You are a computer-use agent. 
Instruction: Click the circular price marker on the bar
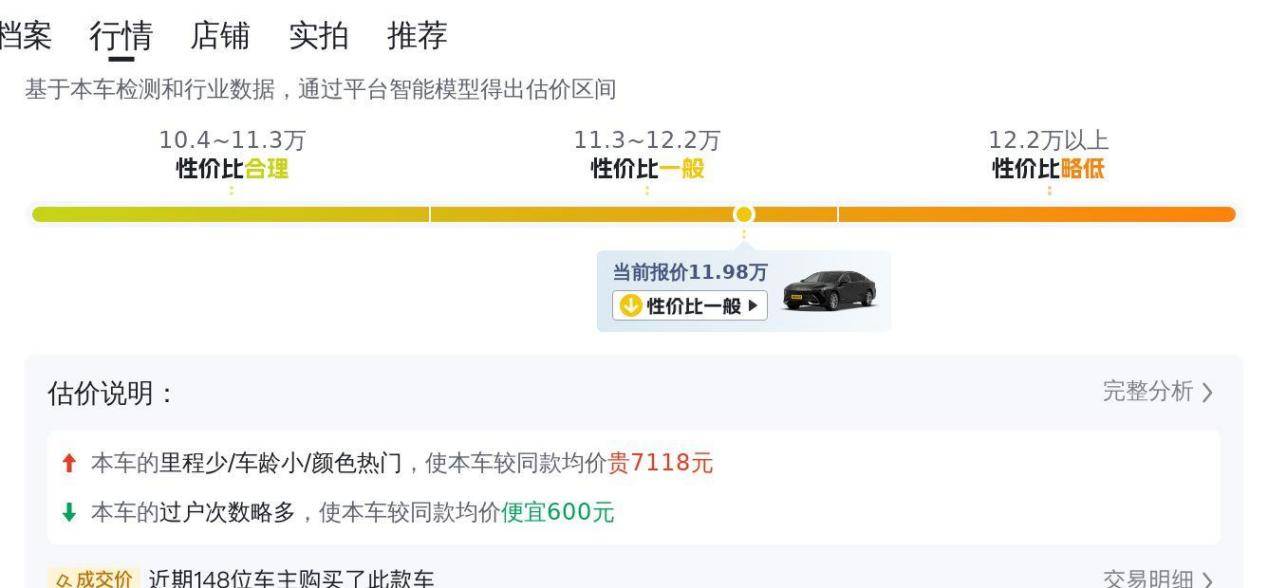tap(743, 214)
